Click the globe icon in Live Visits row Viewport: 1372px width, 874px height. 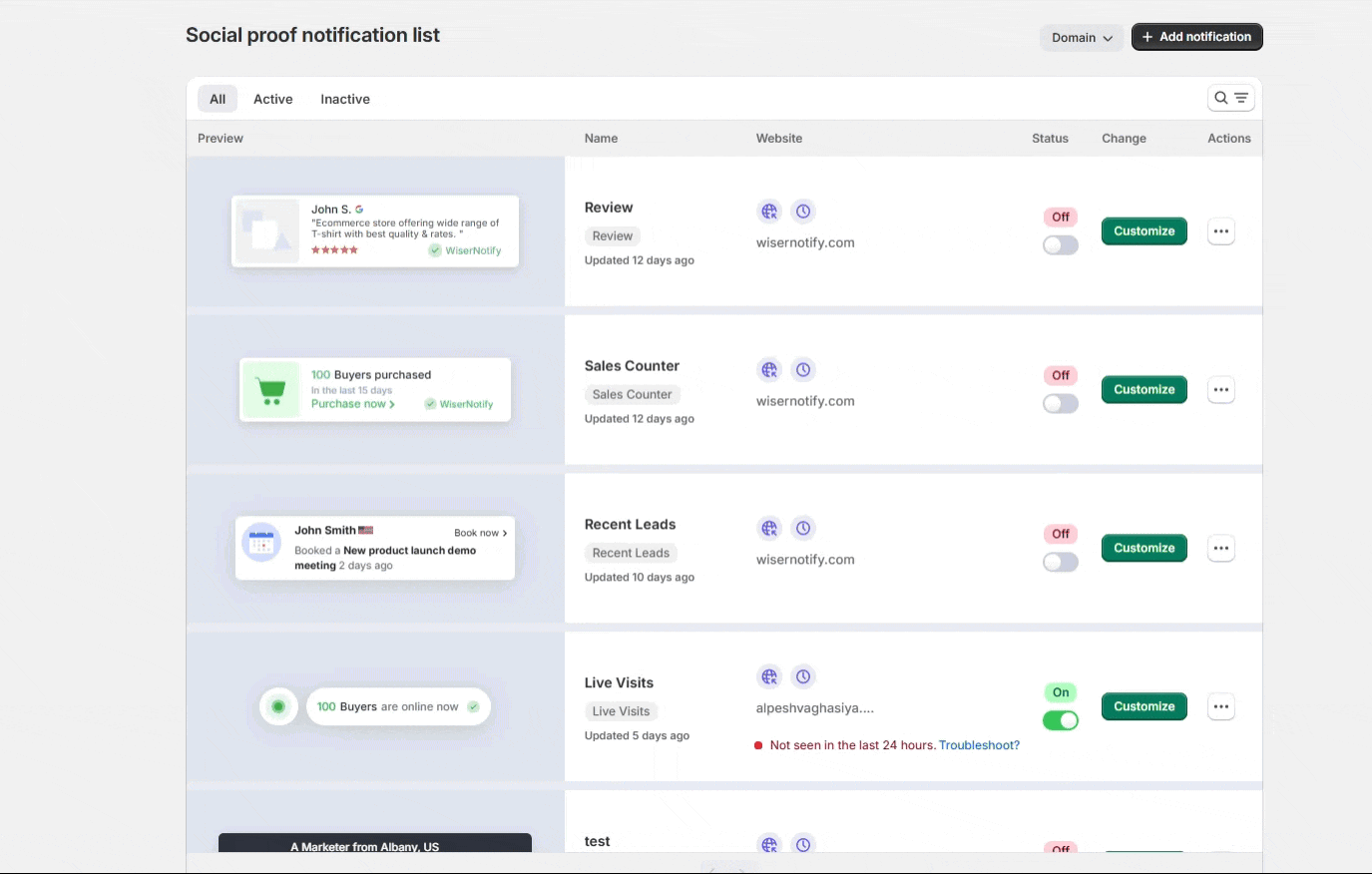(x=769, y=676)
